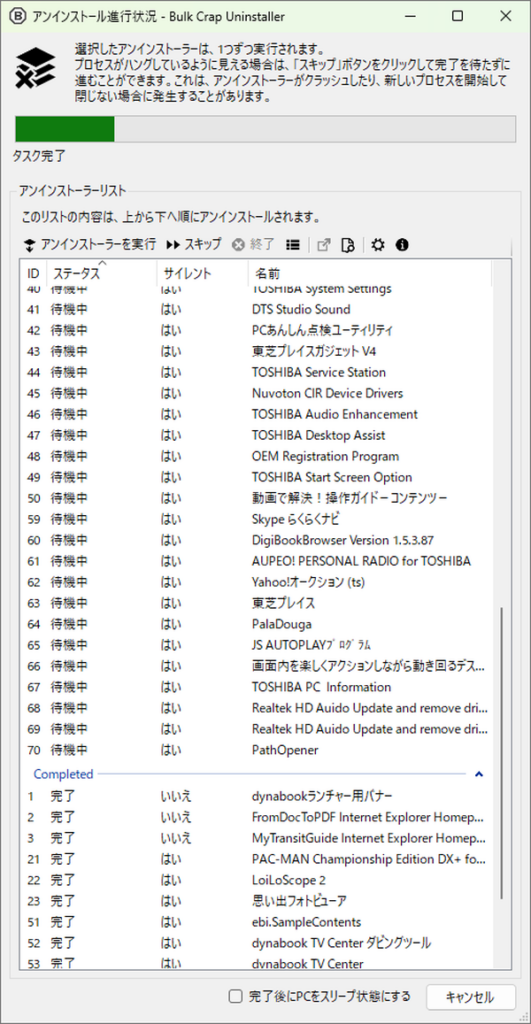Select TOSHIBA PC Information row
Screen dimensions: 531x1024
click(x=257, y=687)
